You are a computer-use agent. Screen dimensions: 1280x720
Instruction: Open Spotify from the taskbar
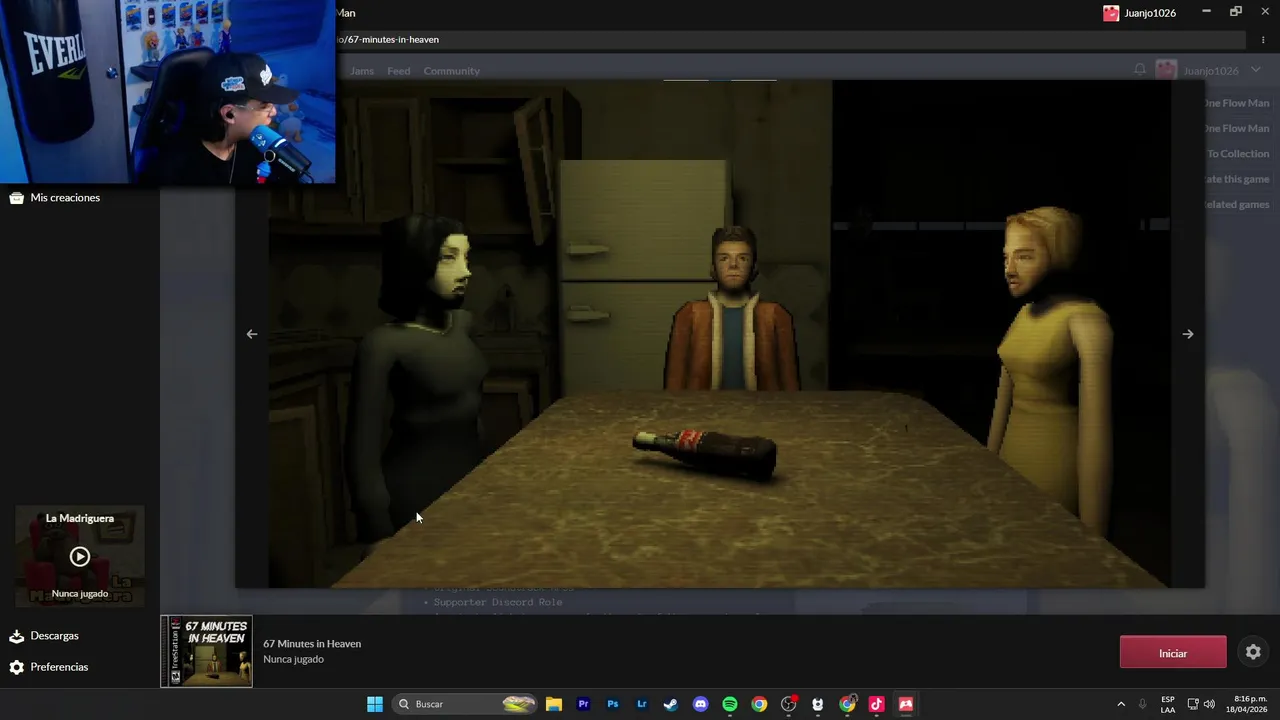pos(730,704)
